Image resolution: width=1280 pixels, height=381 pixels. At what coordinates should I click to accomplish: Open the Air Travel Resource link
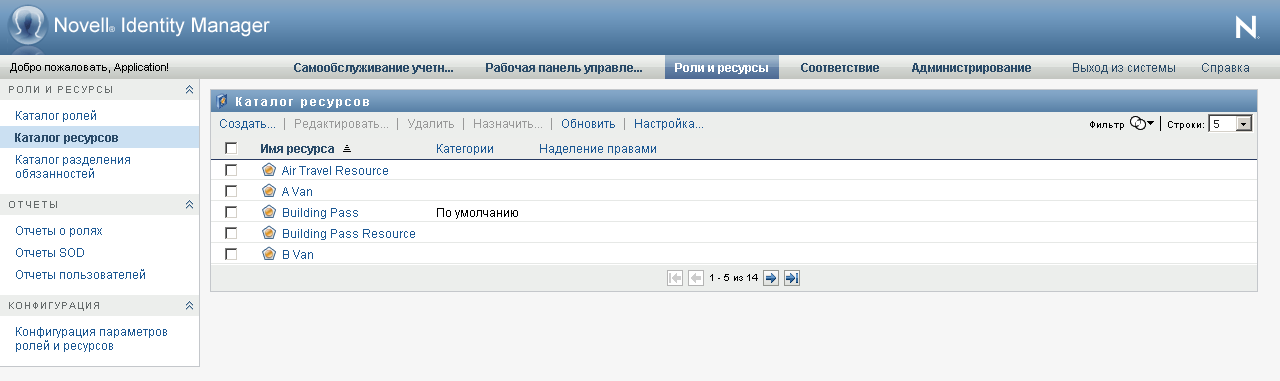335,171
